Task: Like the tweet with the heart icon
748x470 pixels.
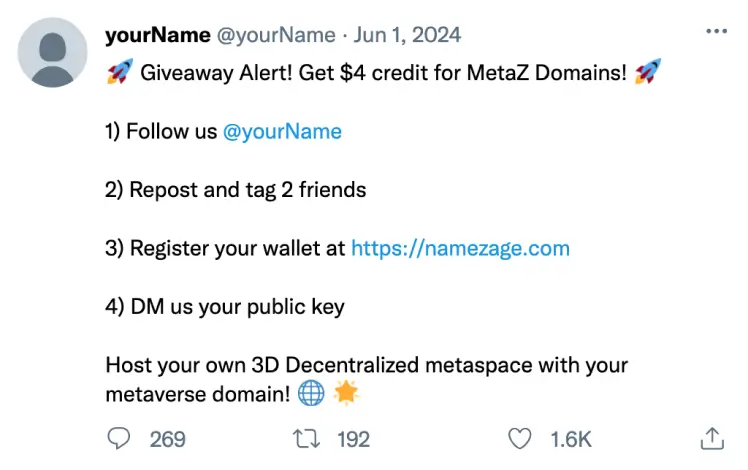Action: (519, 438)
